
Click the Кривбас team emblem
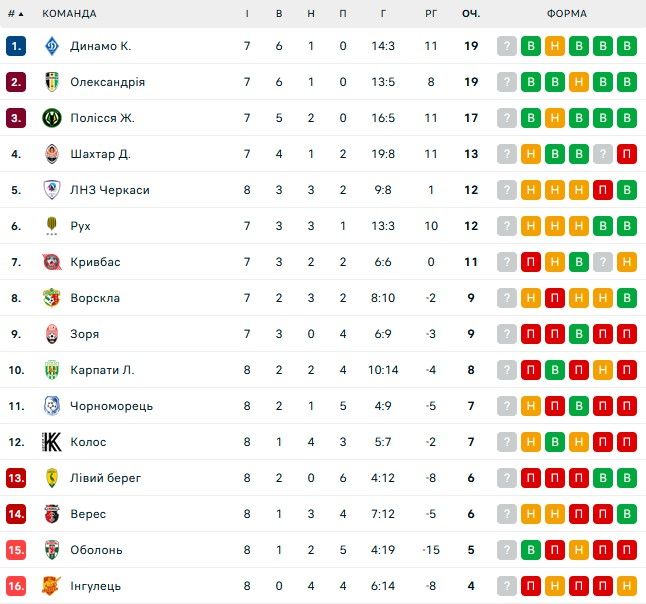(x=52, y=262)
